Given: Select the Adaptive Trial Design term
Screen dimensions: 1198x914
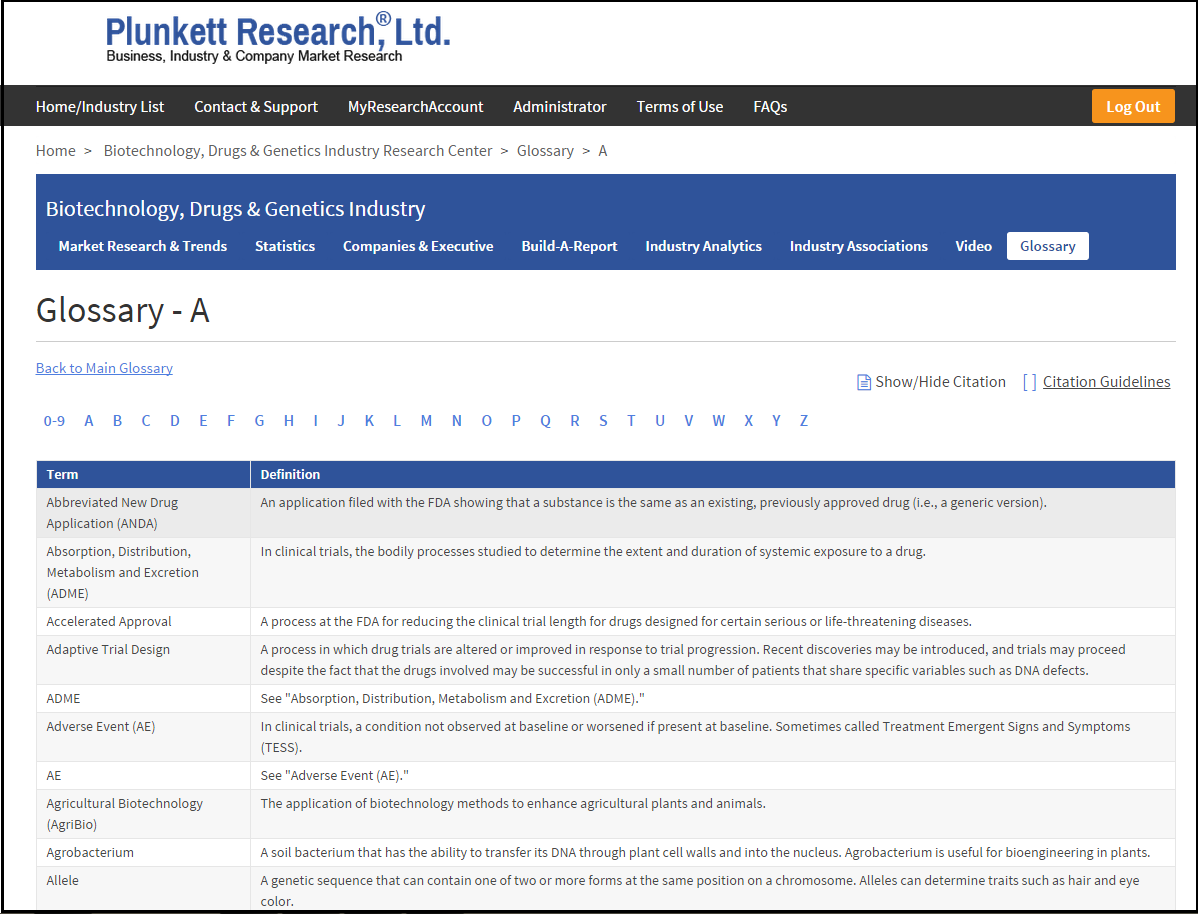Looking at the screenshot, I should point(108,650).
